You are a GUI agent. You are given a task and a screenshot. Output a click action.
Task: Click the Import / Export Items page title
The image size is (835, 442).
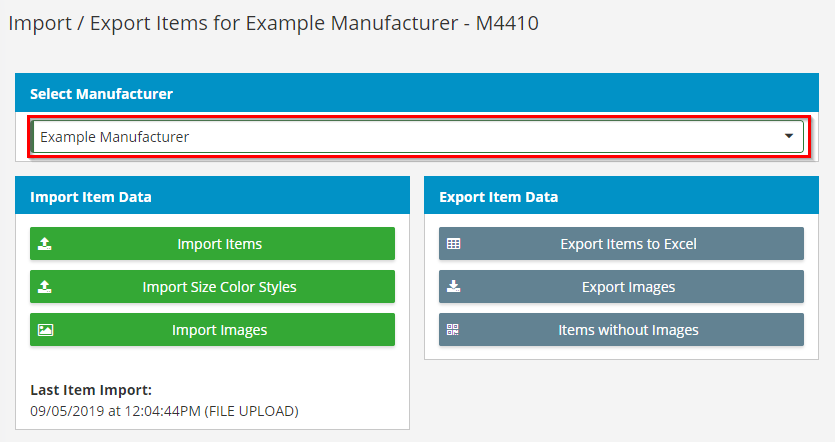pos(273,23)
